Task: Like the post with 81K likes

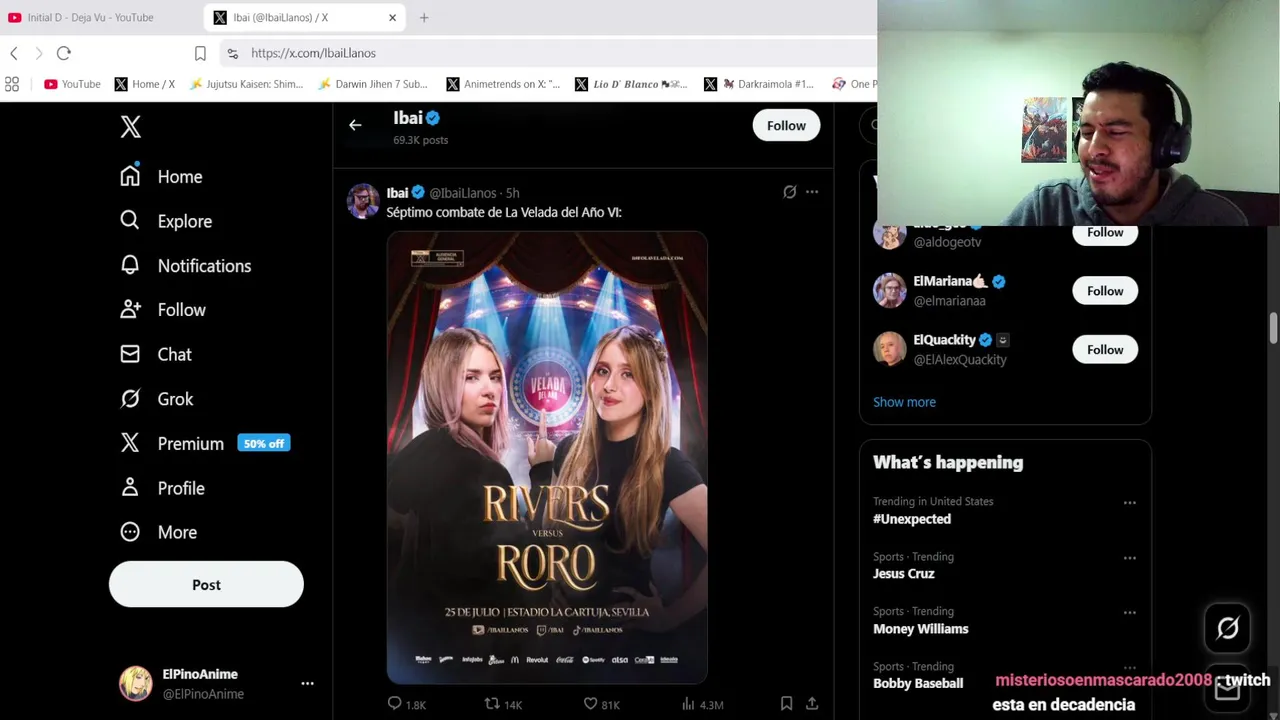Action: 601,704
